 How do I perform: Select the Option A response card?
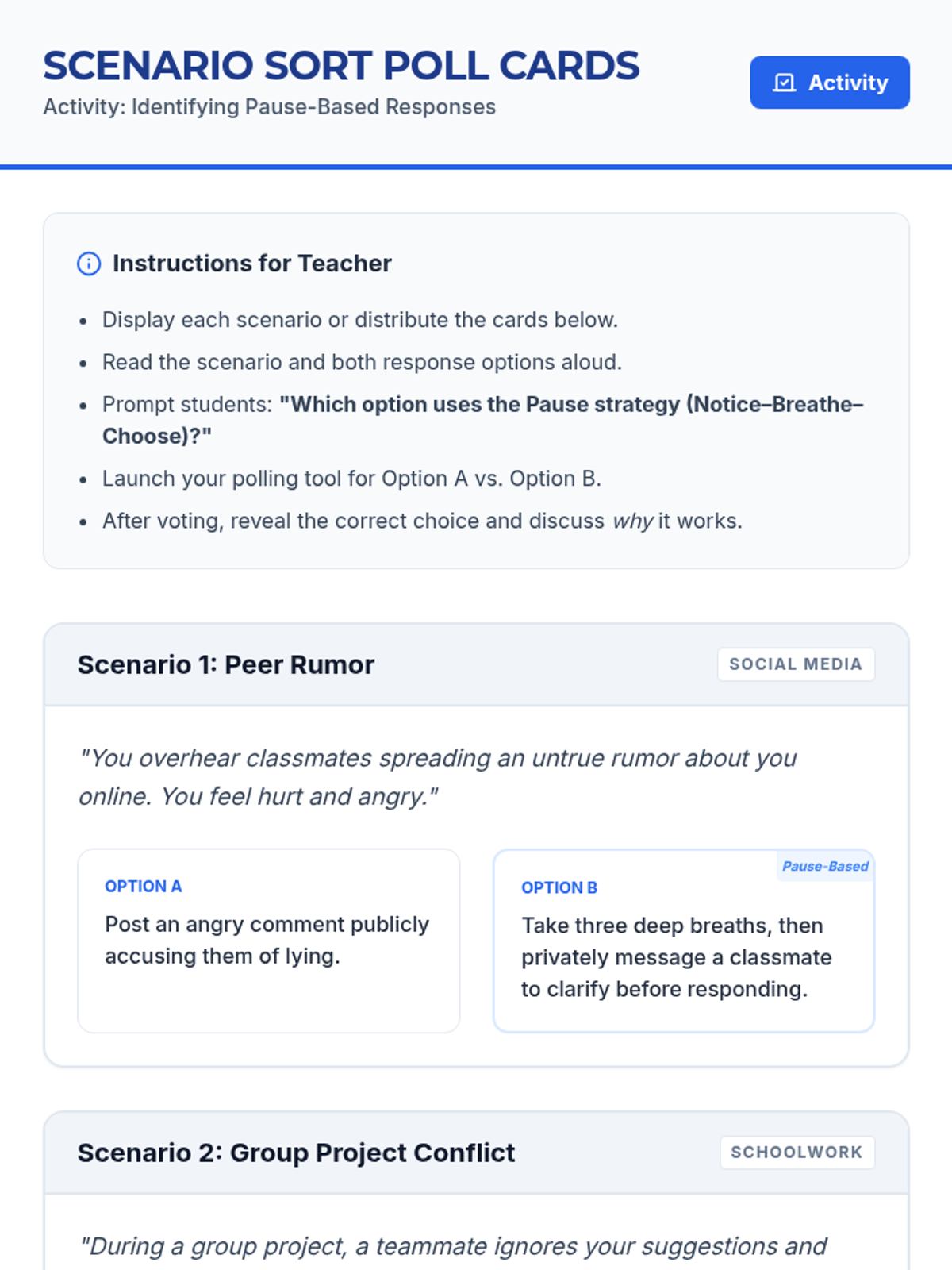pyautogui.click(x=269, y=941)
